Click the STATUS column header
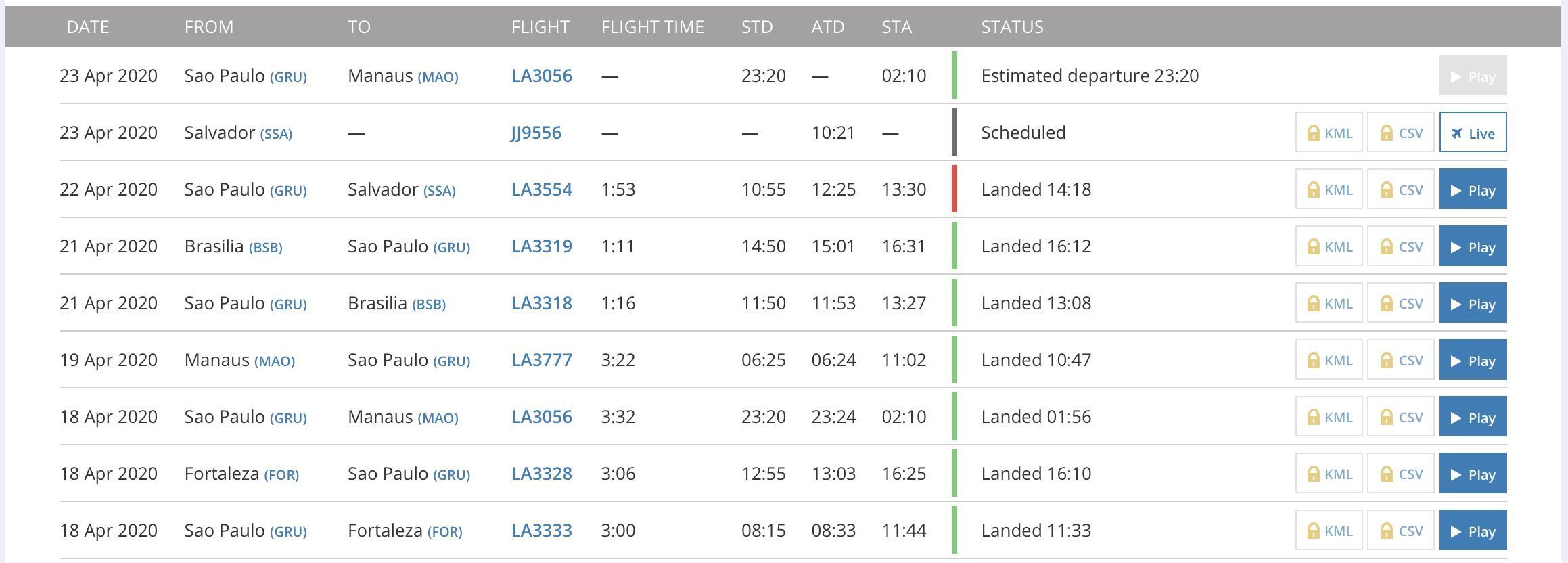1568x563 pixels. coord(1012,27)
